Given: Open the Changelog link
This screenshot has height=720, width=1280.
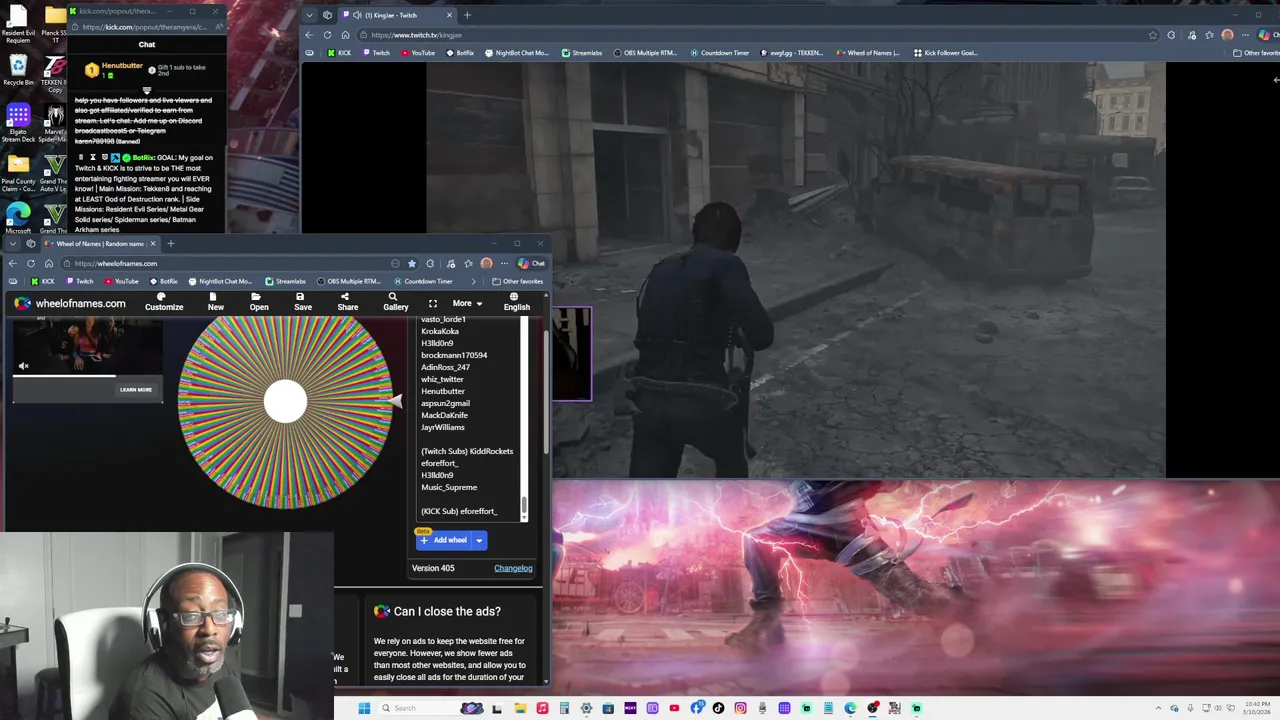Looking at the screenshot, I should (x=513, y=568).
